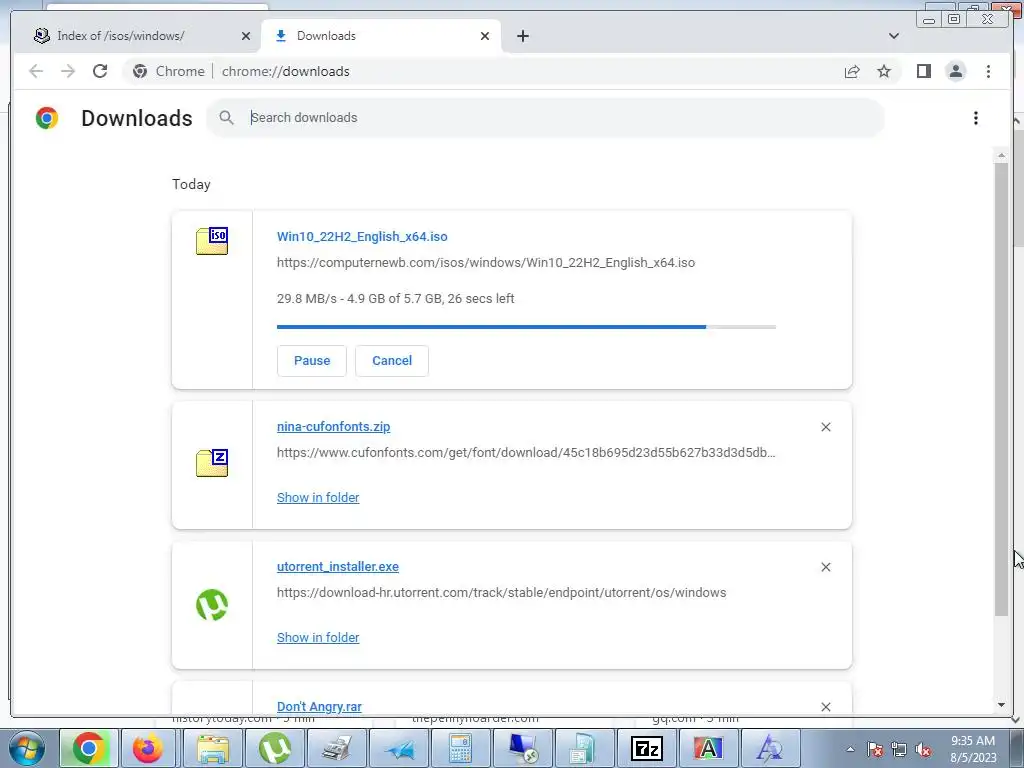
Task: Open the colorful letter A taskbar app
Action: click(x=709, y=748)
